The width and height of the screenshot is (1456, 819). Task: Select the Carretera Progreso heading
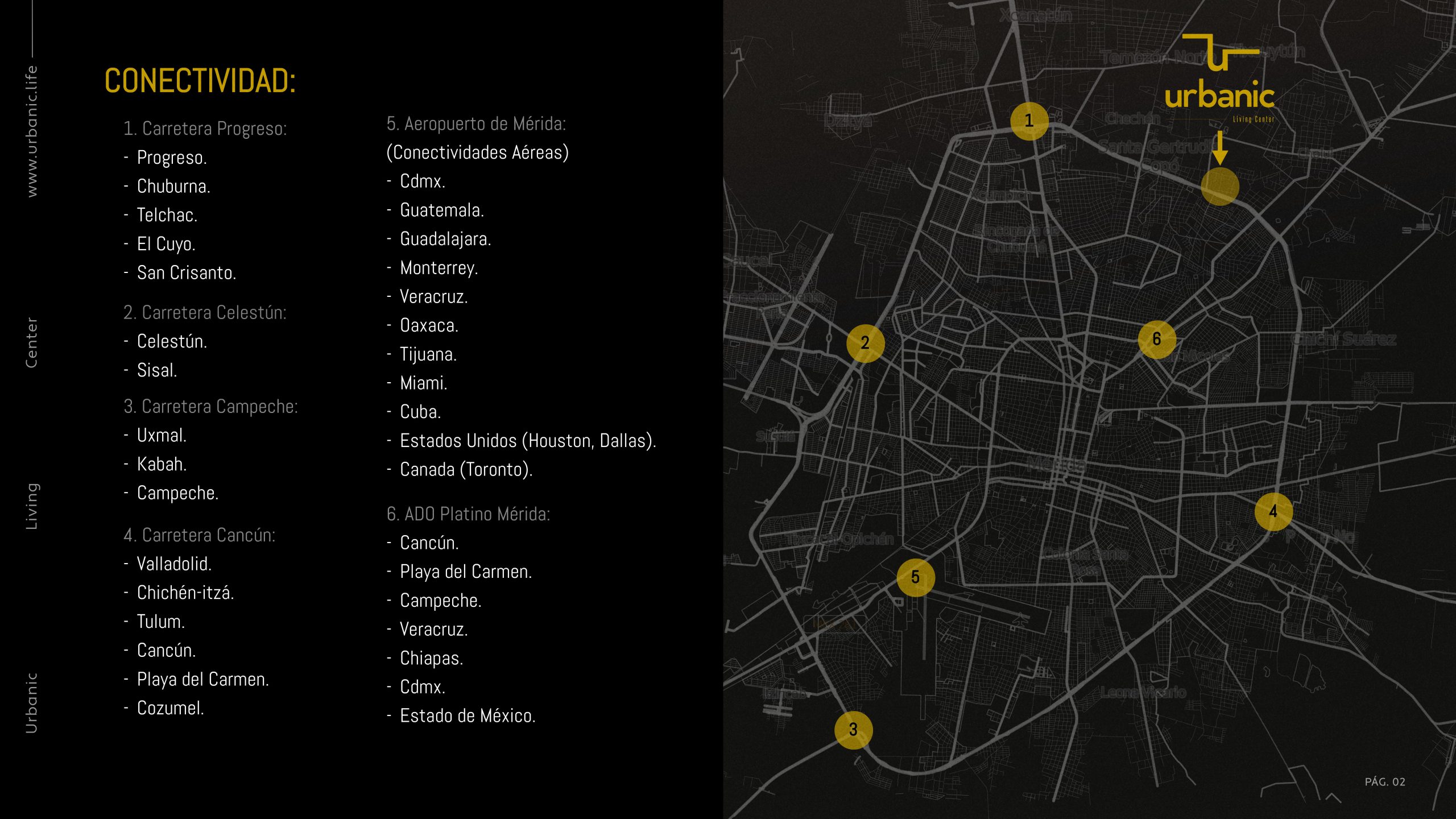(x=205, y=129)
